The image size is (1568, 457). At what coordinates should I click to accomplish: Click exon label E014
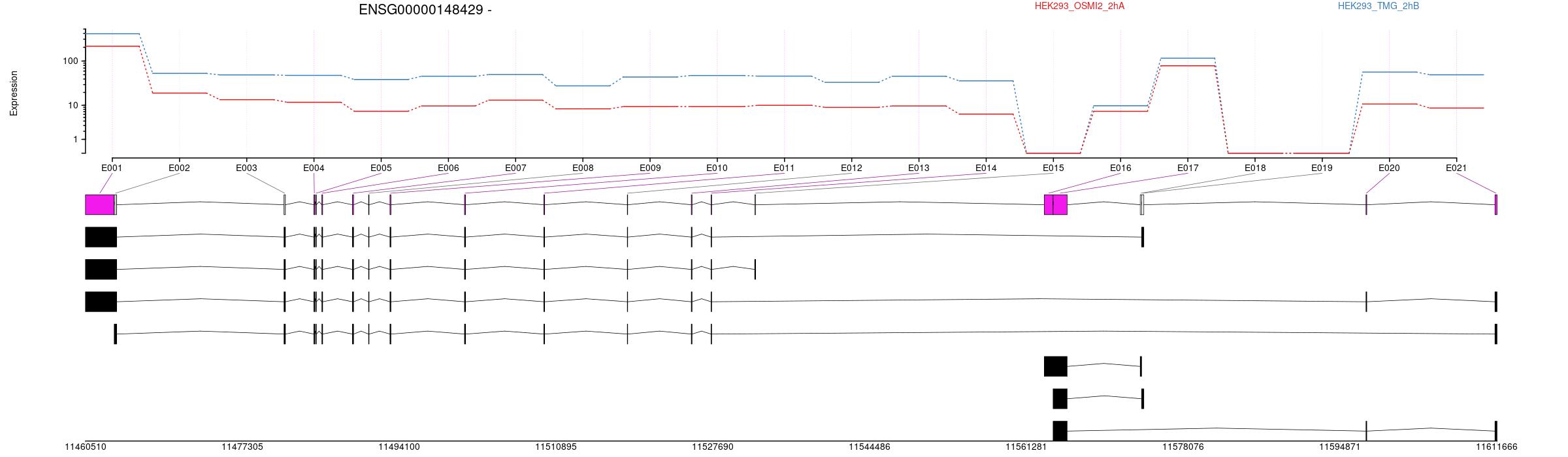986,168
